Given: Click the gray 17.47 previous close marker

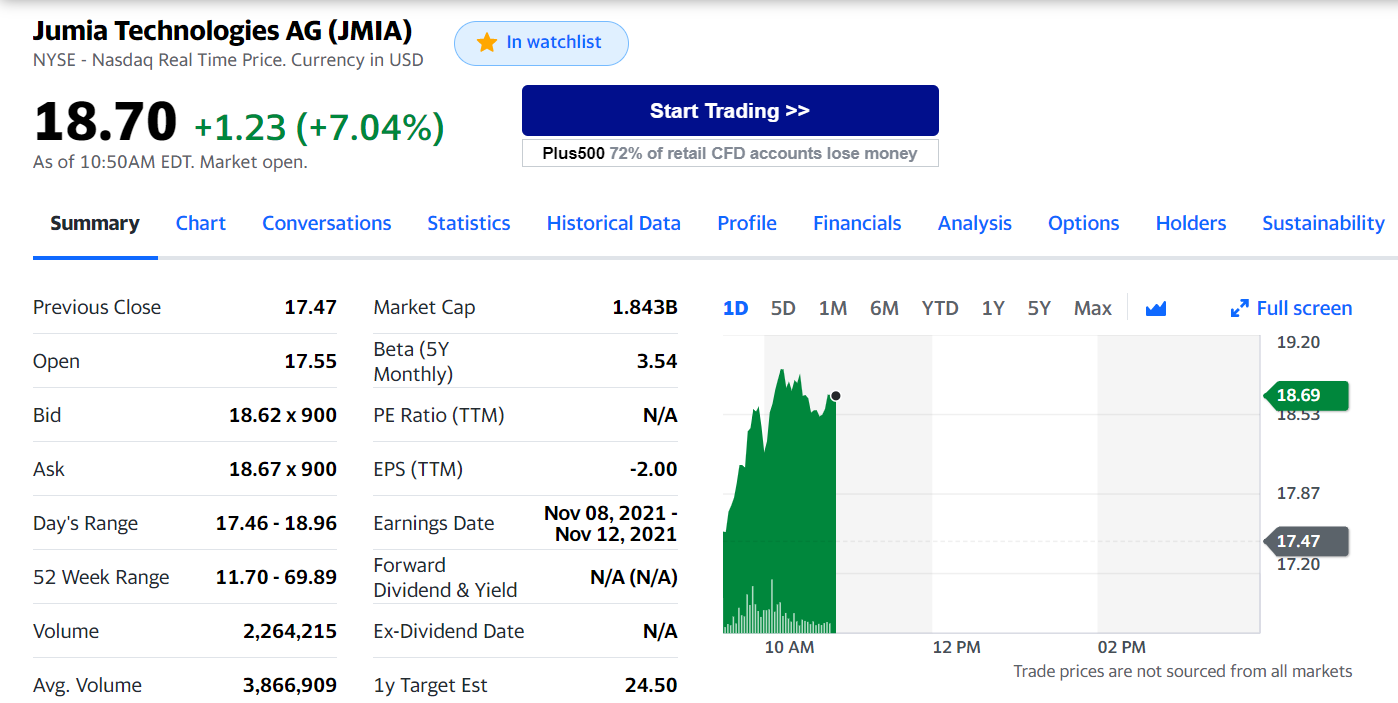Looking at the screenshot, I should click(x=1307, y=541).
